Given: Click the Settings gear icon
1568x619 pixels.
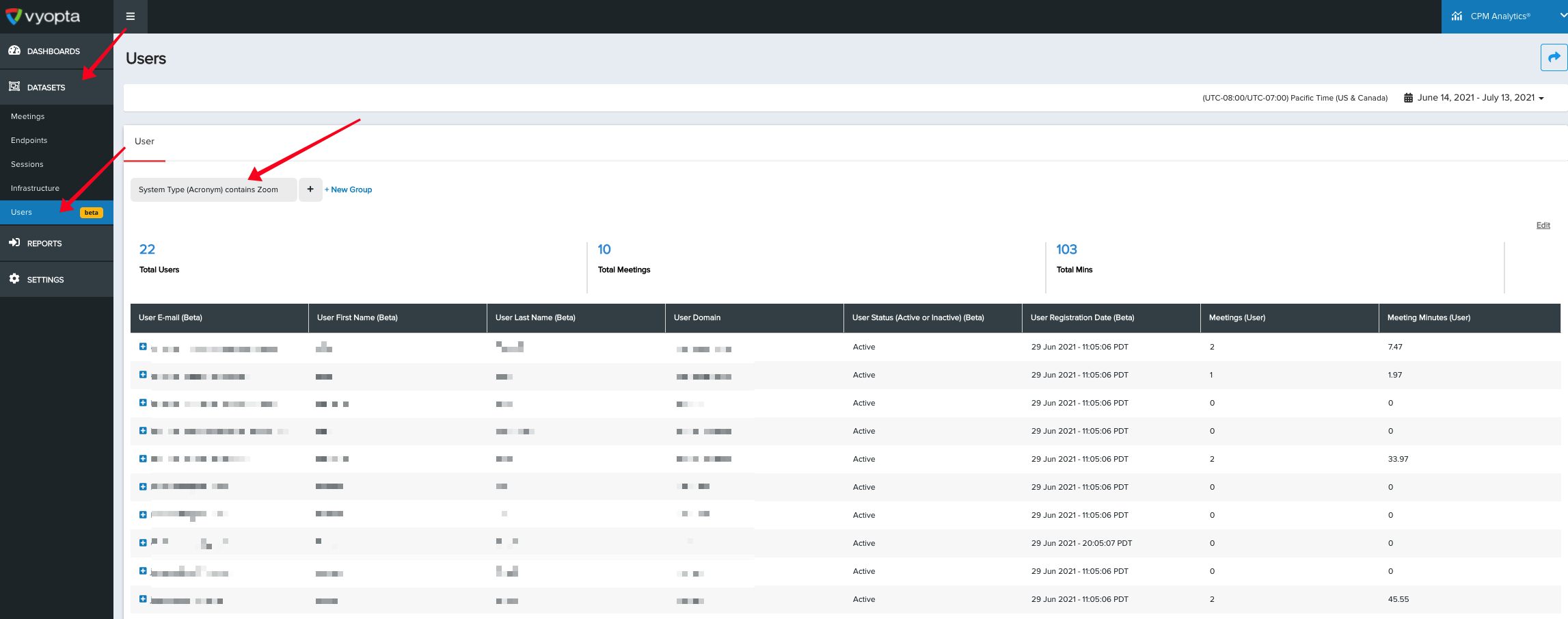Looking at the screenshot, I should point(14,279).
